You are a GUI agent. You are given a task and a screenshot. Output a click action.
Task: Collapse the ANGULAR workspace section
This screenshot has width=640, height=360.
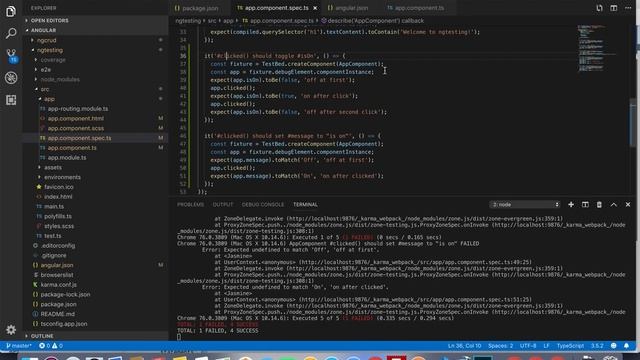[x=96, y=30]
